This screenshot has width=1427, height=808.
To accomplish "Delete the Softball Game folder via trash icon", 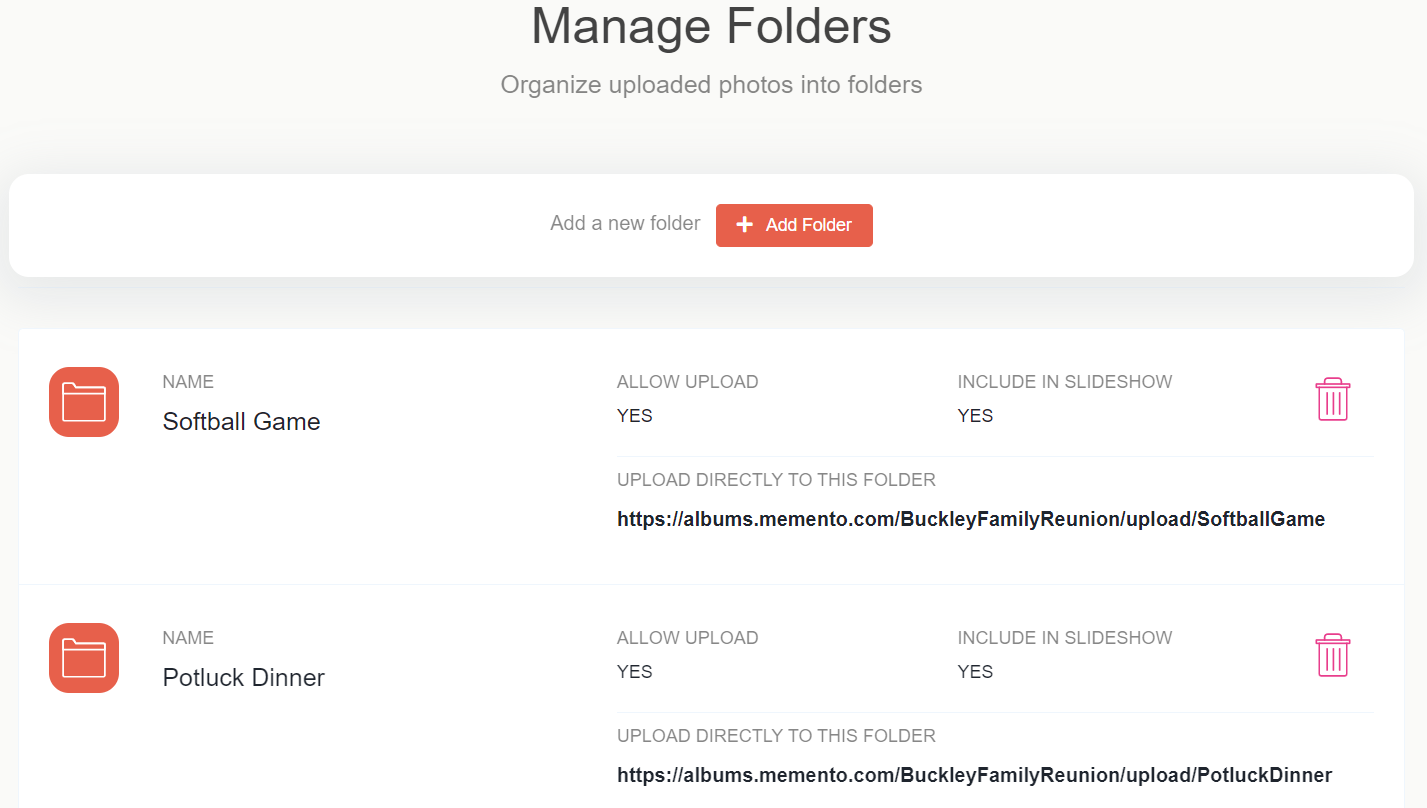I will click(1332, 399).
